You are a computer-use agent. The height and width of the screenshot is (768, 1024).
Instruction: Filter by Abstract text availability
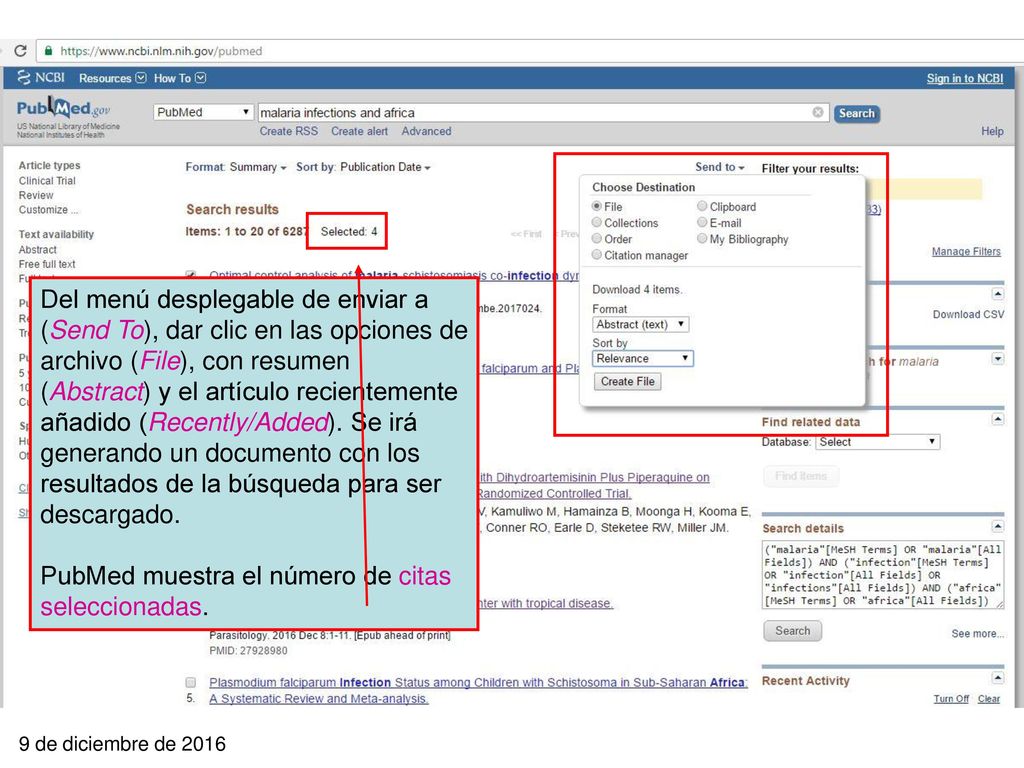(x=37, y=249)
